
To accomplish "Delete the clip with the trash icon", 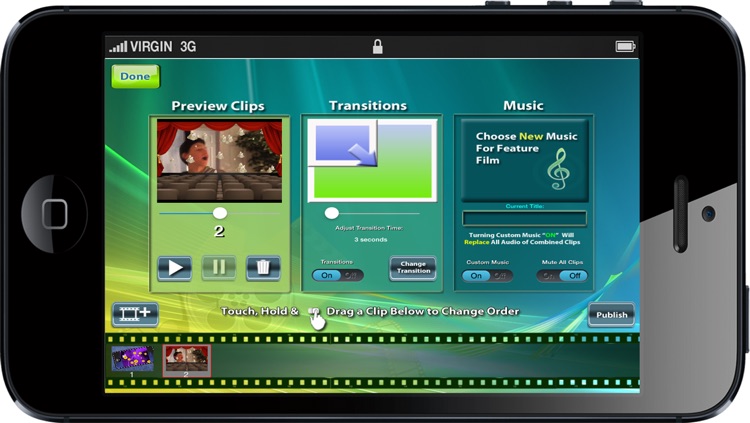I will (x=263, y=267).
